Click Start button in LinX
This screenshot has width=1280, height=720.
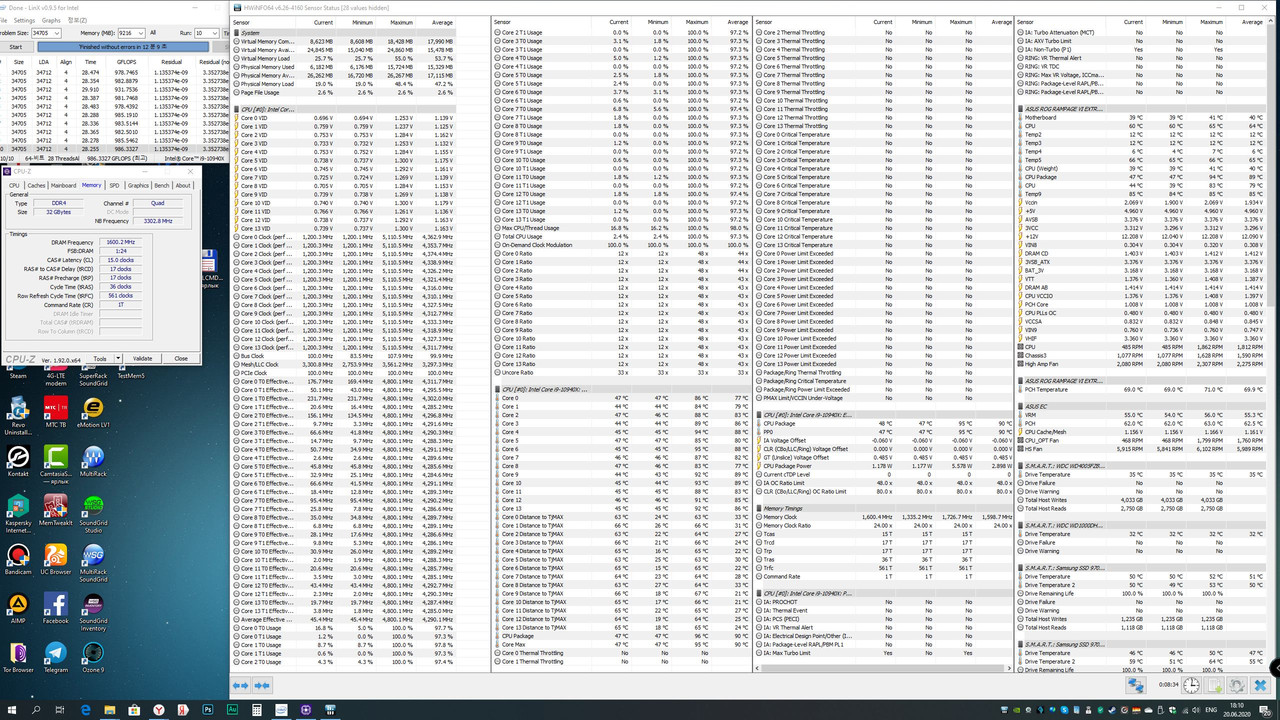[16, 47]
